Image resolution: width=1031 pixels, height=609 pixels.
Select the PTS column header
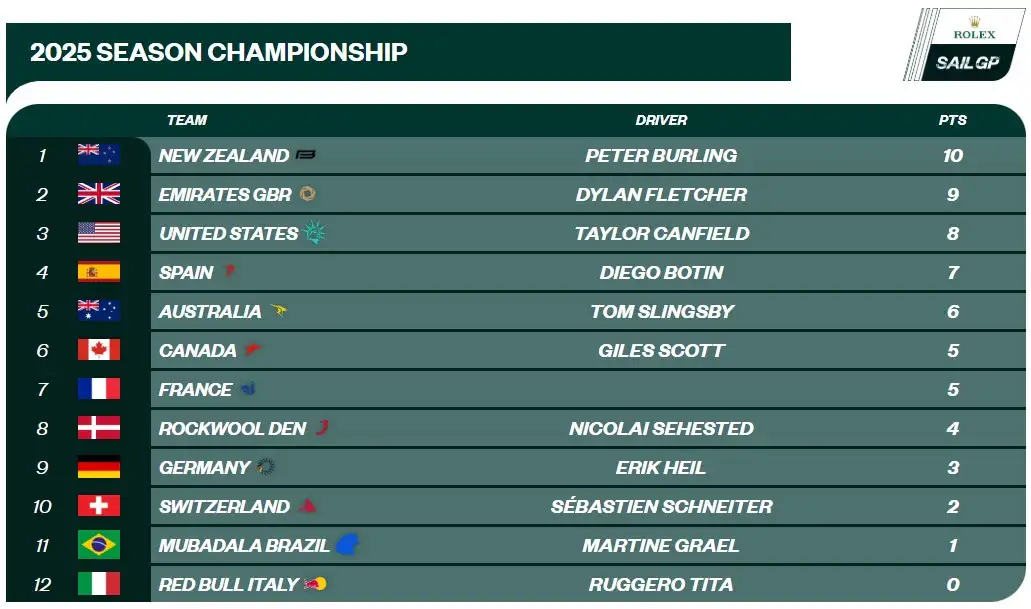952,120
